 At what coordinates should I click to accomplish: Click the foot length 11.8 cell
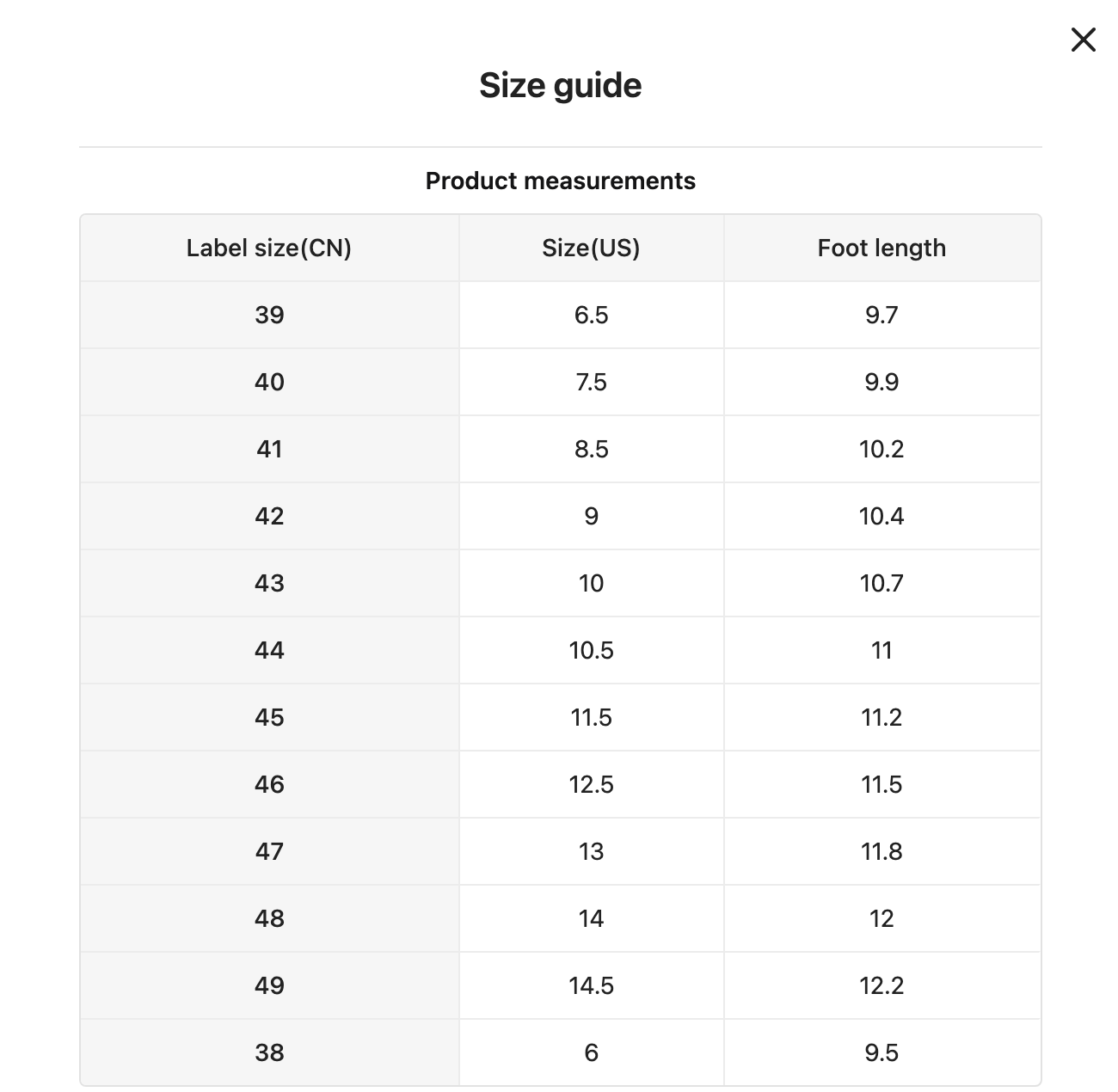click(881, 851)
